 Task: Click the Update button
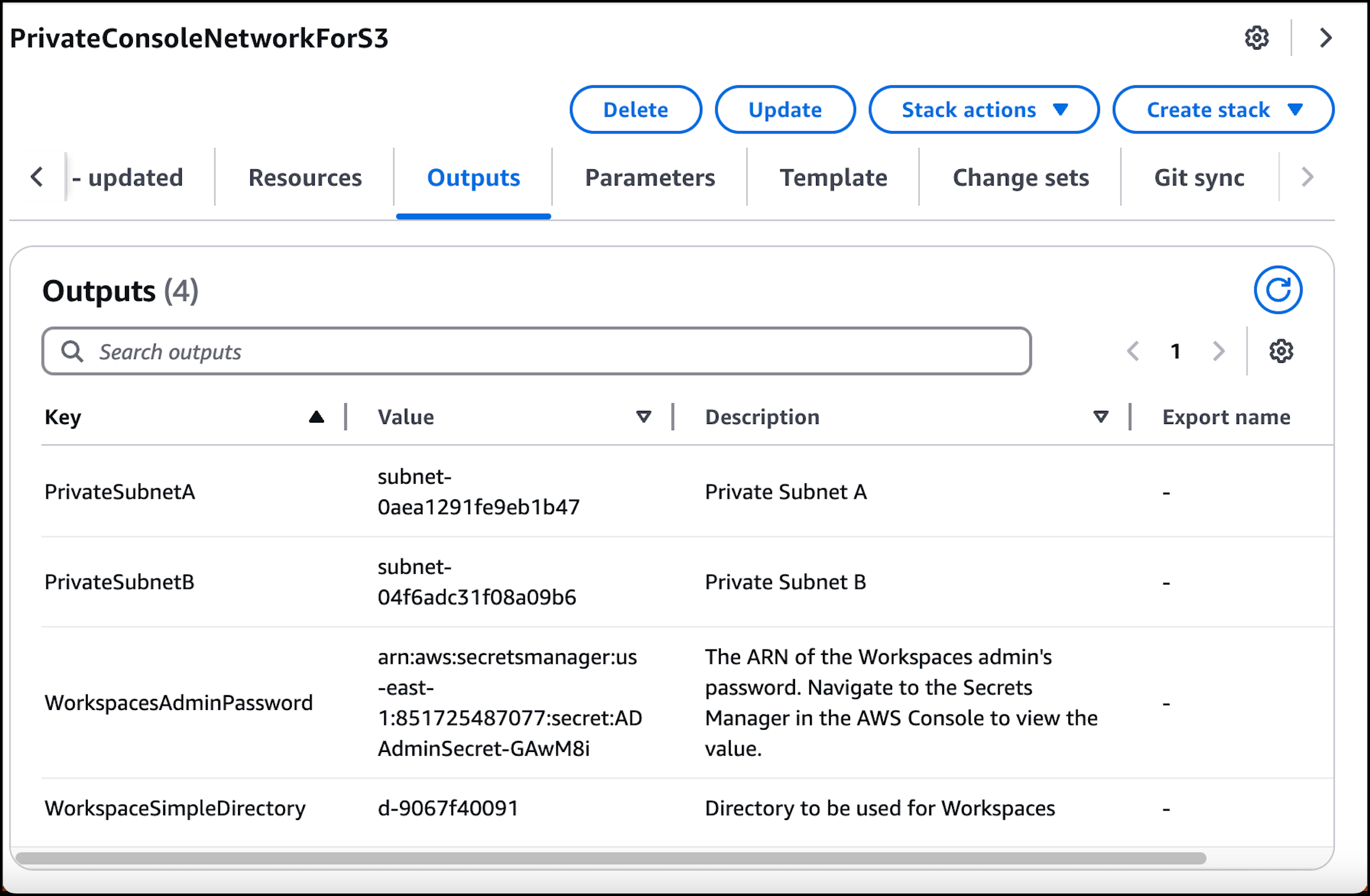[x=785, y=109]
